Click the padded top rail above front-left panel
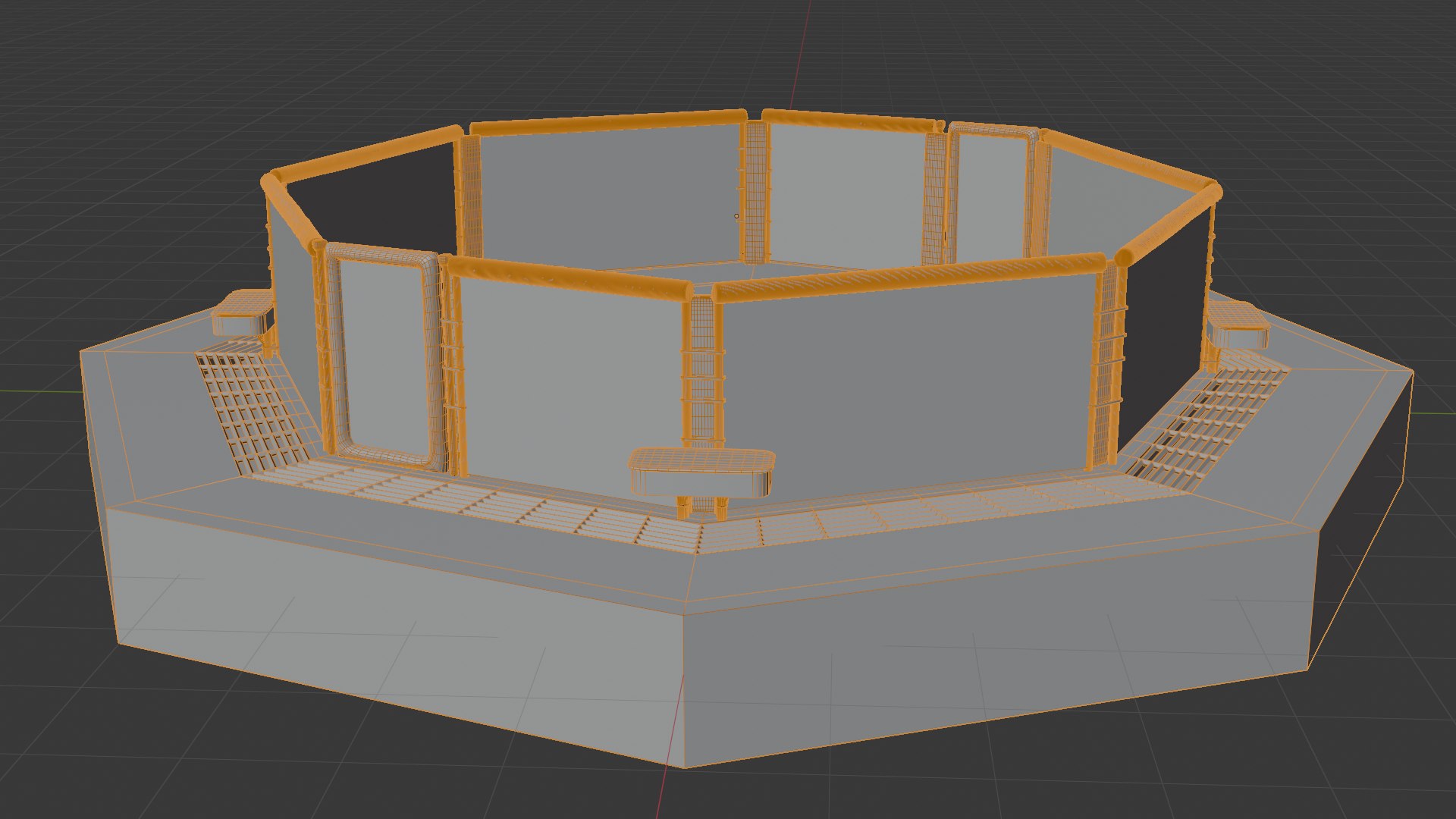Screen dimensions: 1456x819 coord(569,278)
